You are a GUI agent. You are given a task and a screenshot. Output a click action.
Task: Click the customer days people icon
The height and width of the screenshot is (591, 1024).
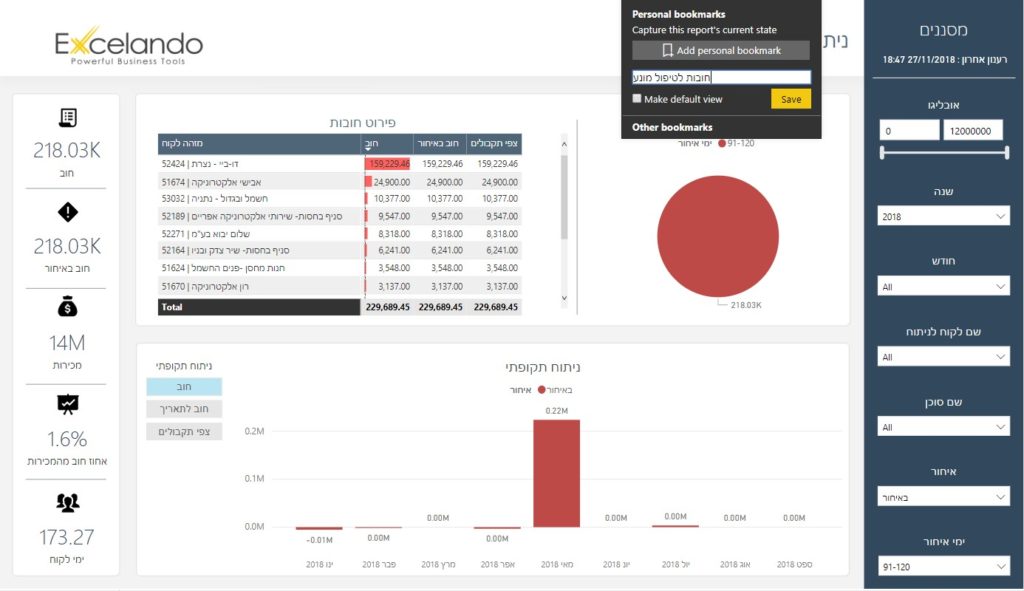tap(68, 502)
